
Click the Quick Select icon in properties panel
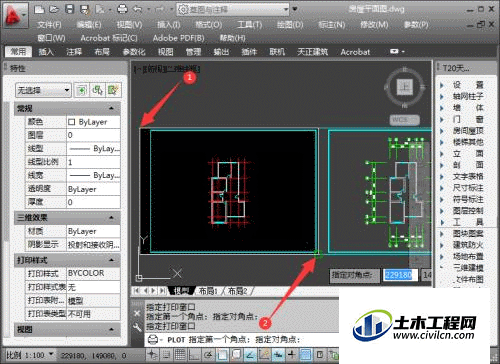tap(113, 90)
